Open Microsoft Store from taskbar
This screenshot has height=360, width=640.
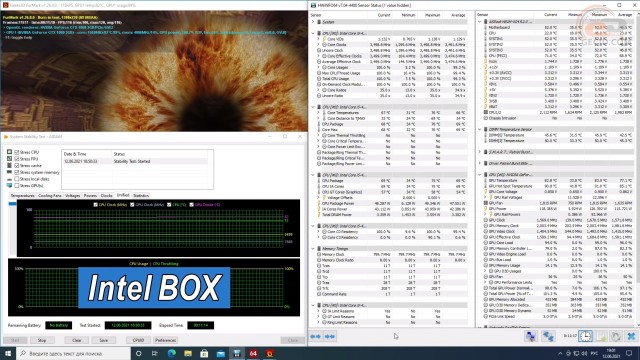[x=204, y=353]
